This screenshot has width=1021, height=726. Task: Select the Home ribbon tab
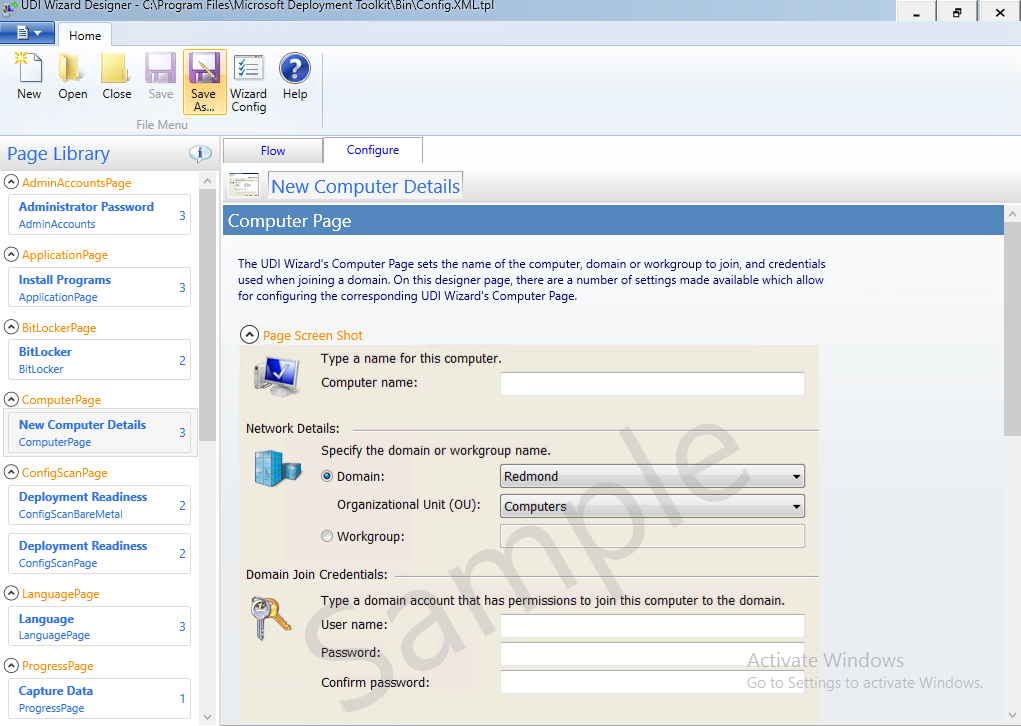coord(85,35)
